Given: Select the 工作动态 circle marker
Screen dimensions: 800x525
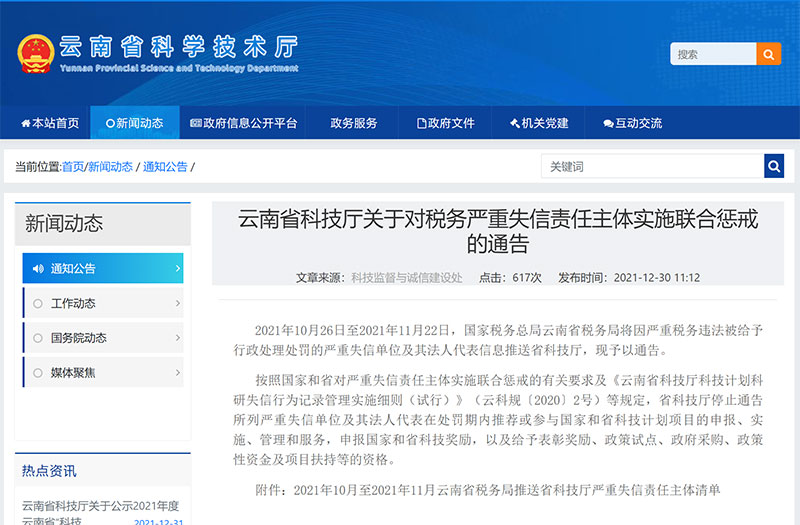Looking at the screenshot, I should pos(38,304).
